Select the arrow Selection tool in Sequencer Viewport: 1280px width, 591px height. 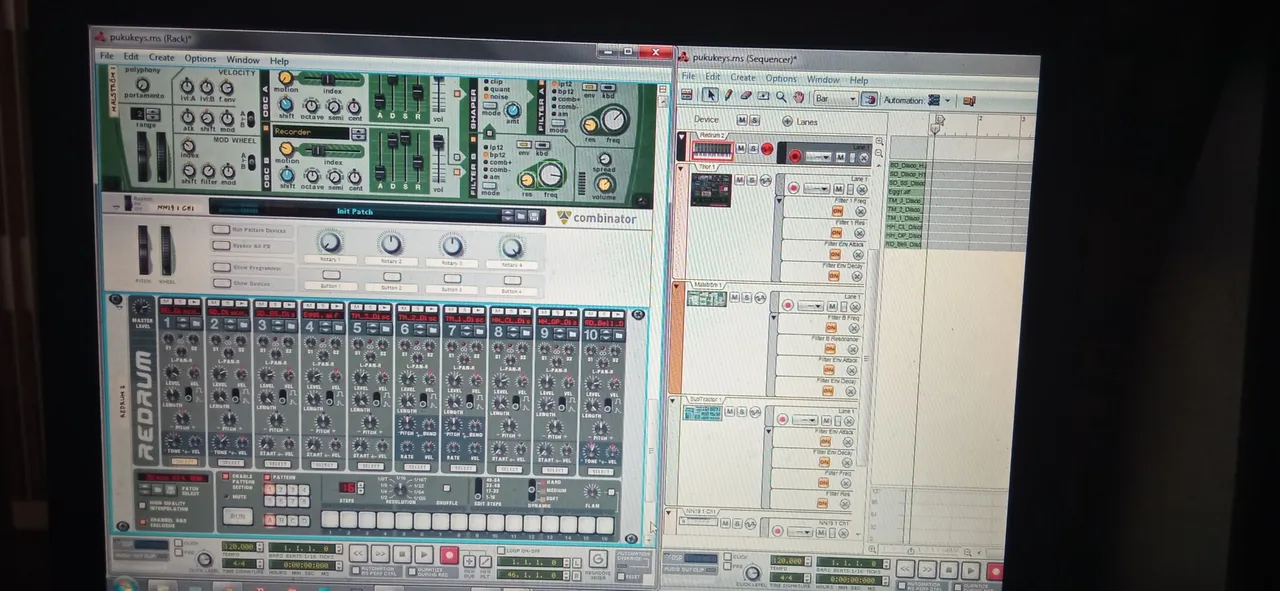point(710,96)
